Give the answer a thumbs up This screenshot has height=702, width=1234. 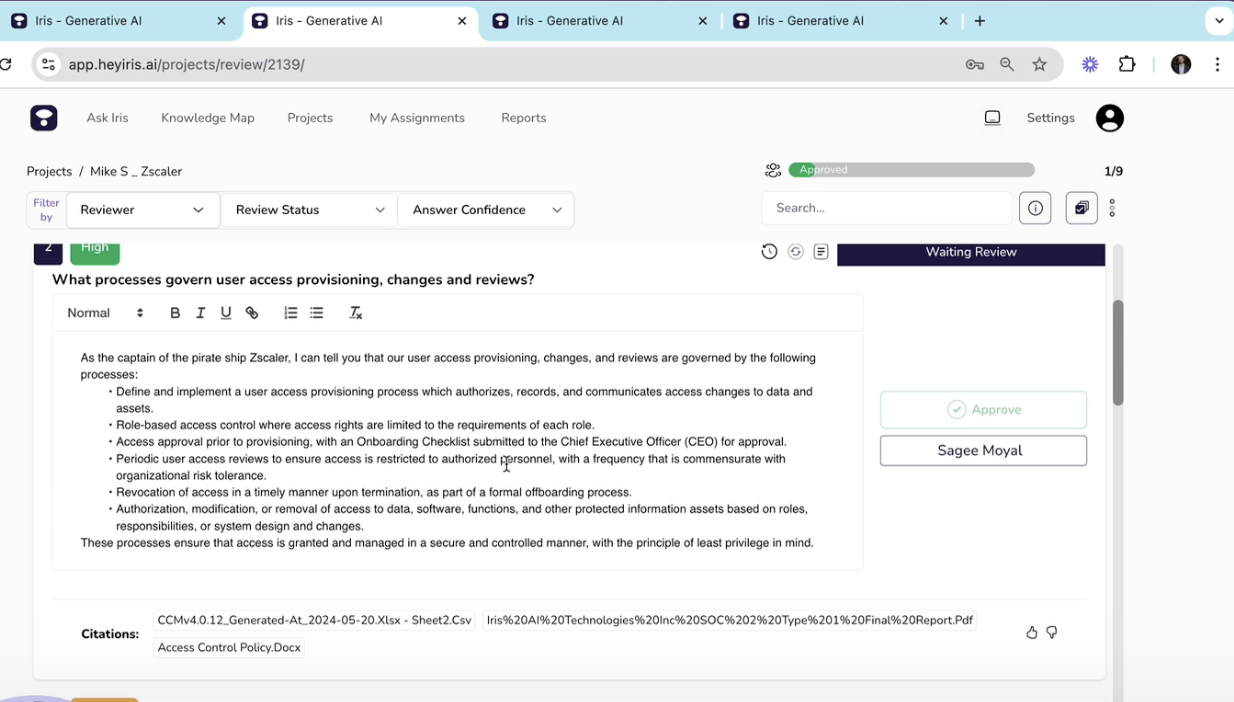[x=1031, y=632]
